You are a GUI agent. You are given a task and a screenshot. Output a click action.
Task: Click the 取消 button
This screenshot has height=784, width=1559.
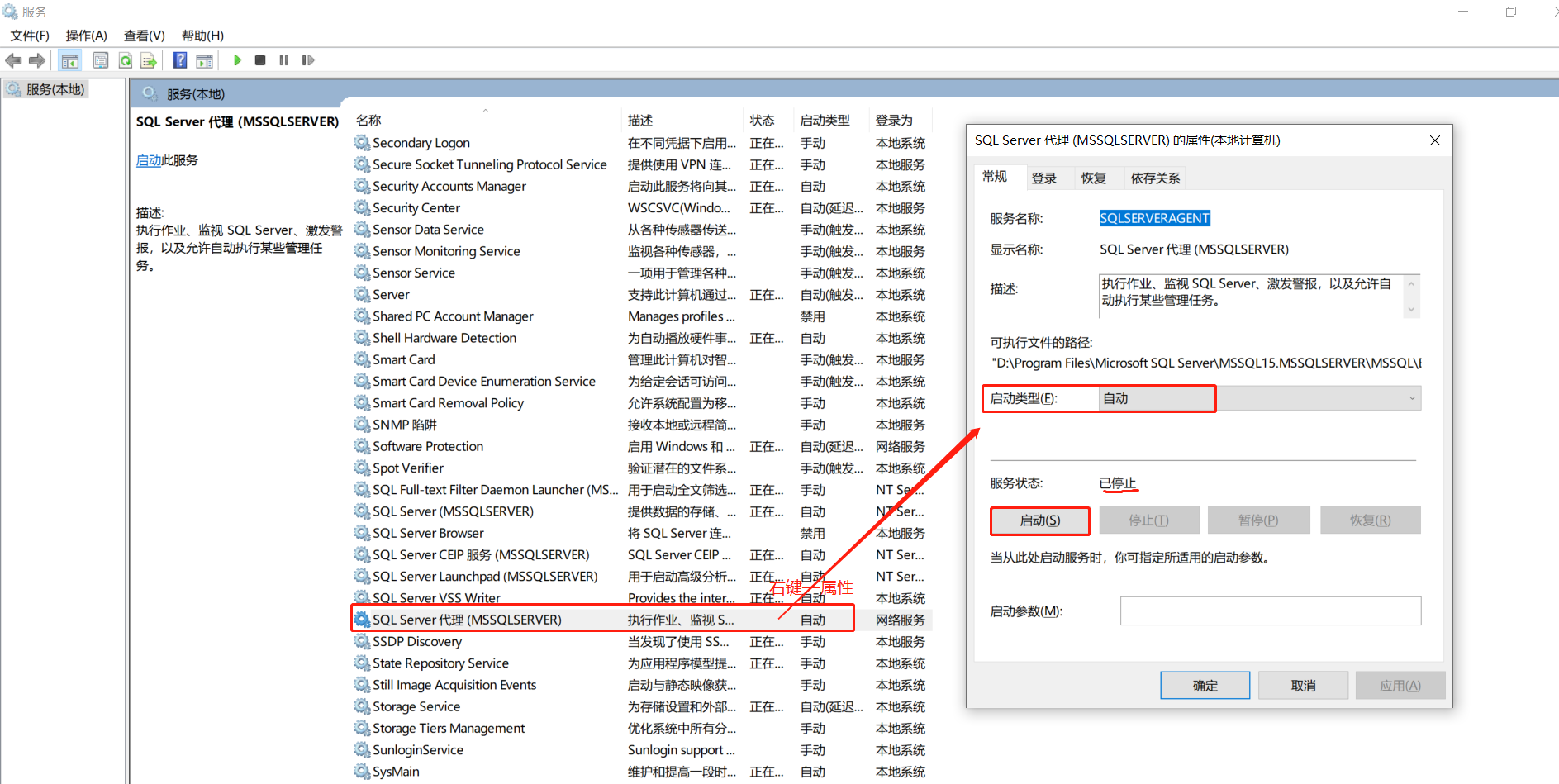coord(1303,686)
